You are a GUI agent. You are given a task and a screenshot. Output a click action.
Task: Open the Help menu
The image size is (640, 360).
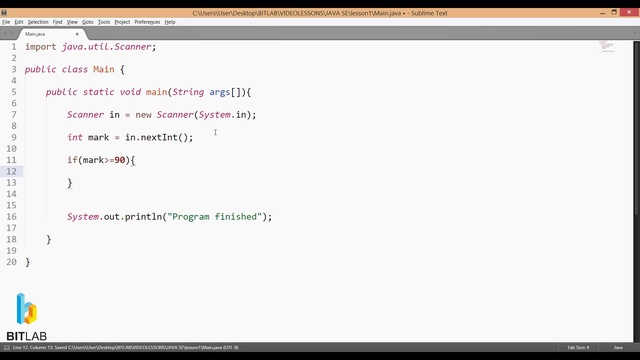pyautogui.click(x=170, y=22)
